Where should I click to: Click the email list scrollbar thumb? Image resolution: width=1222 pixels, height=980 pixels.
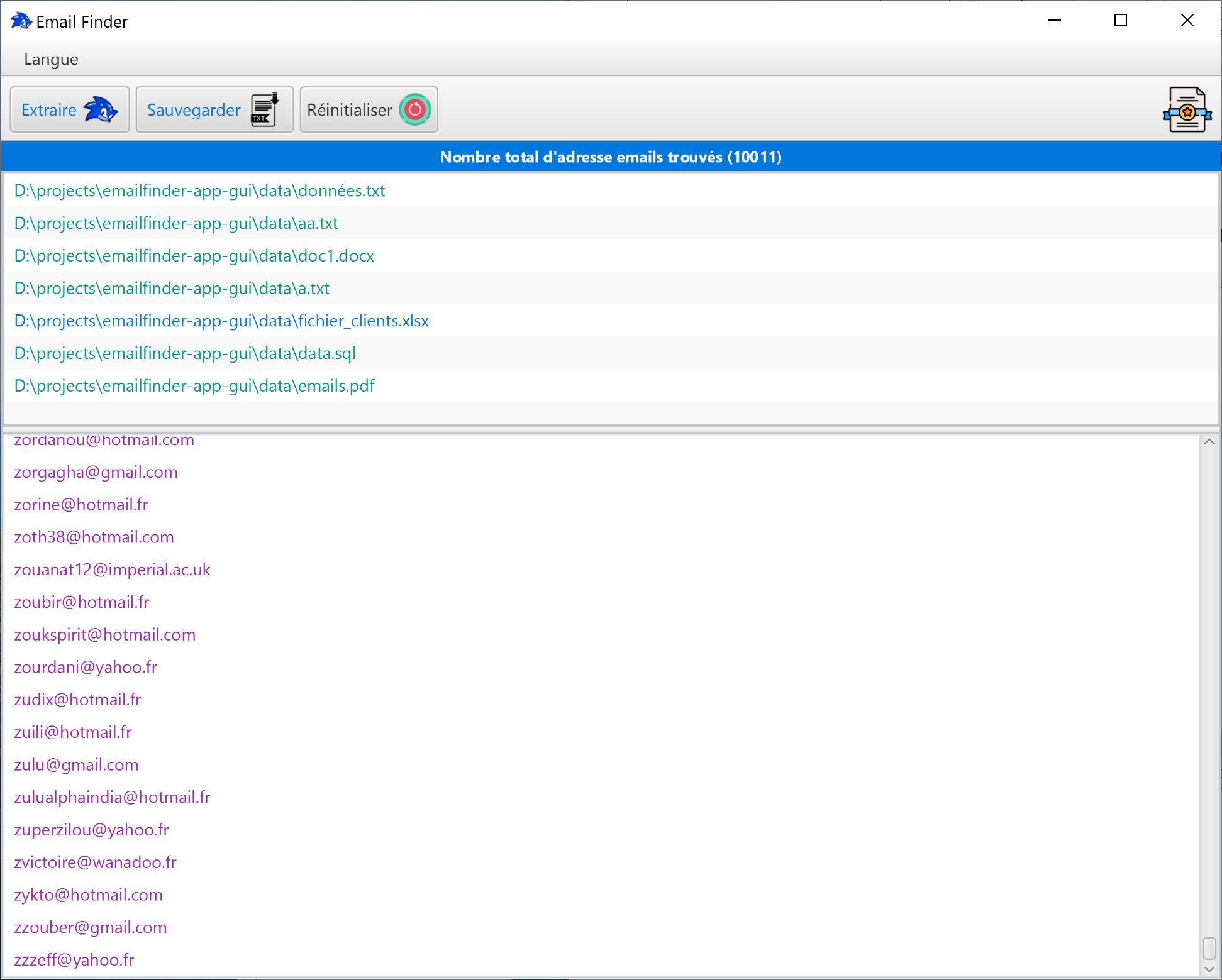tap(1209, 949)
